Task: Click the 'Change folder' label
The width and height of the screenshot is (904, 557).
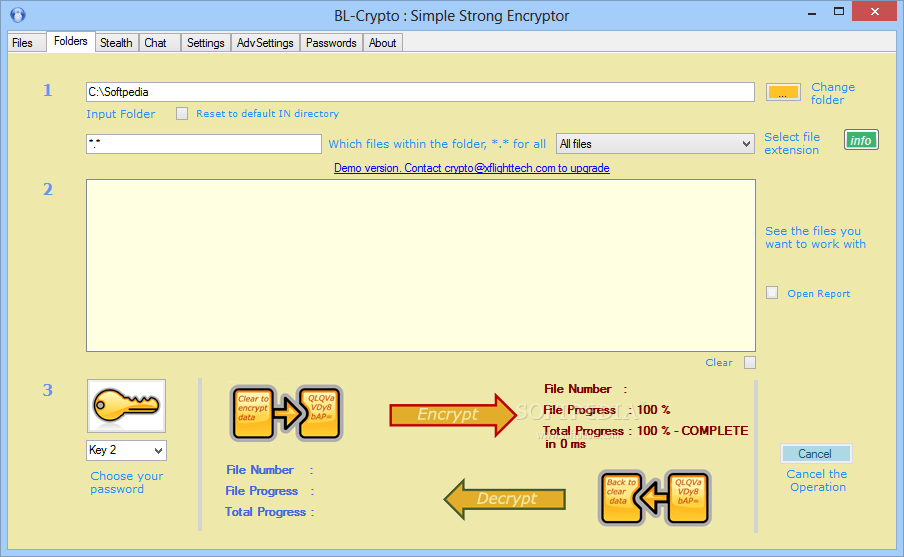Action: (833, 93)
